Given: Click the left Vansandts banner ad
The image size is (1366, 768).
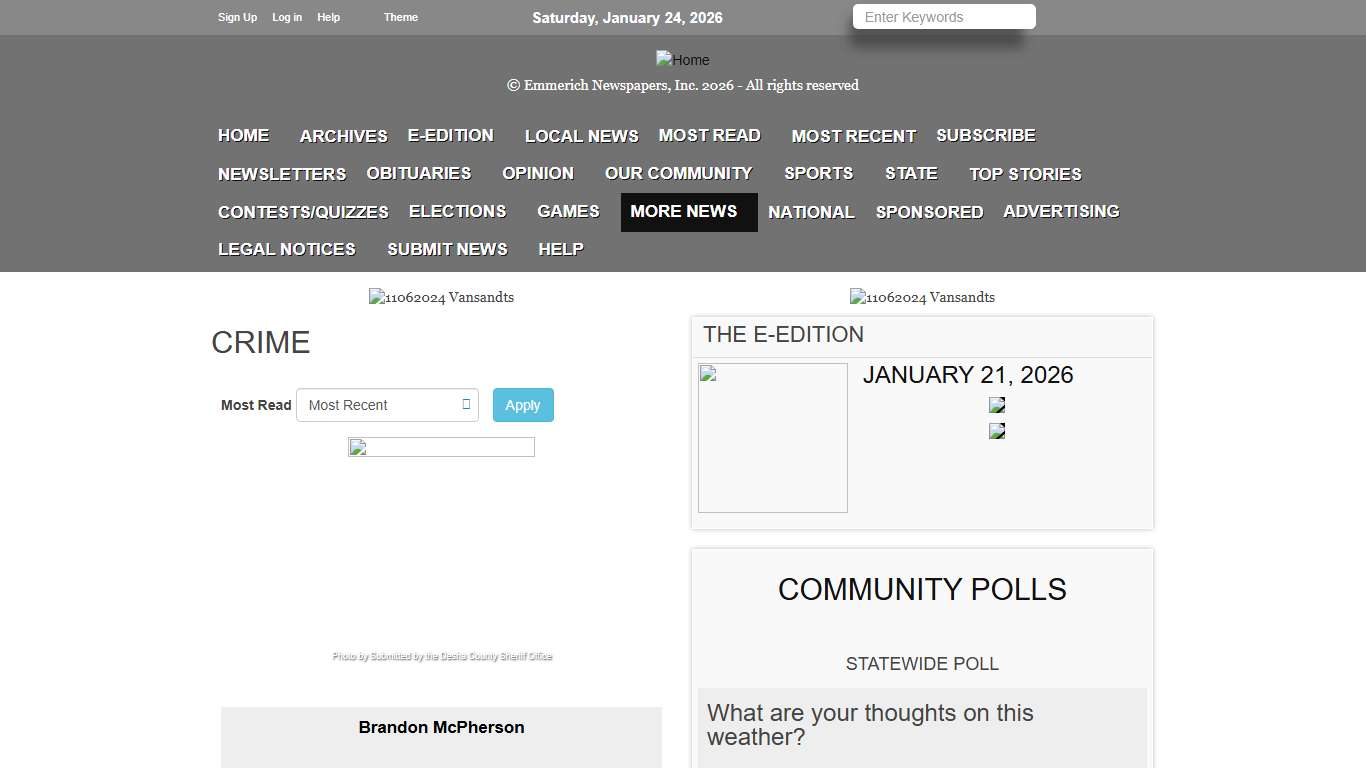Looking at the screenshot, I should click(x=441, y=297).
